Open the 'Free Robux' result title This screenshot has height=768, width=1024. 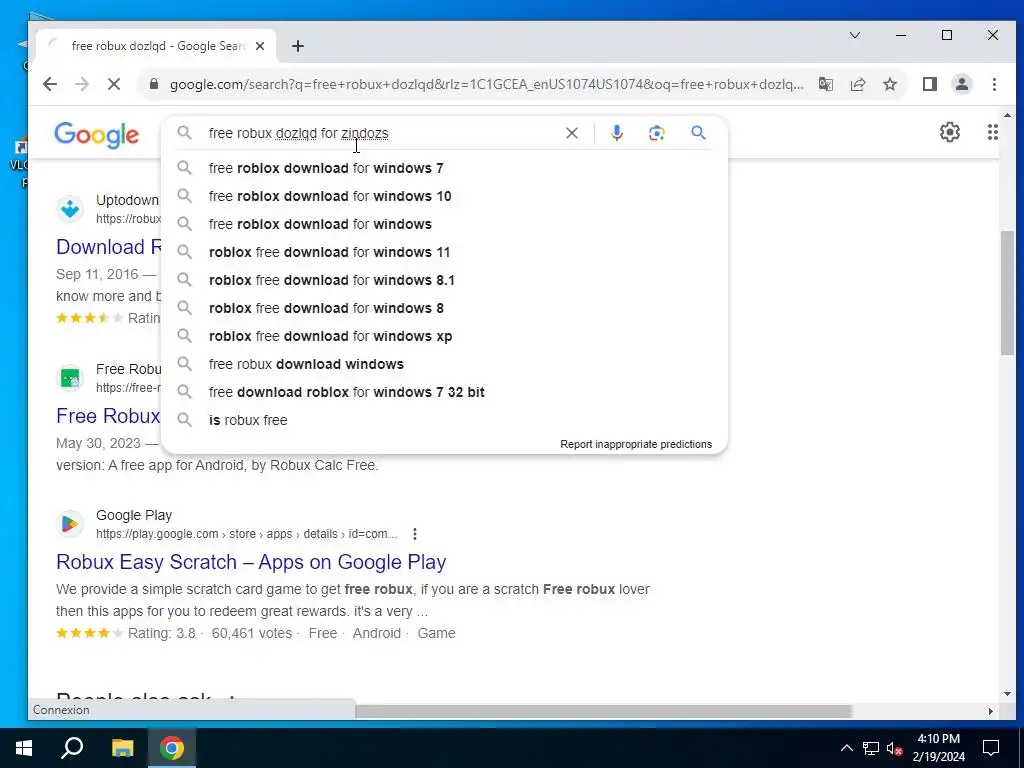point(108,416)
